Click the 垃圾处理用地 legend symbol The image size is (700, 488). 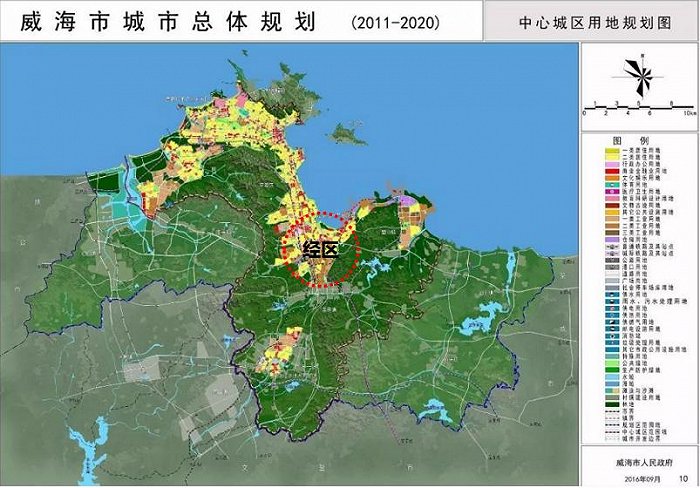pos(612,342)
